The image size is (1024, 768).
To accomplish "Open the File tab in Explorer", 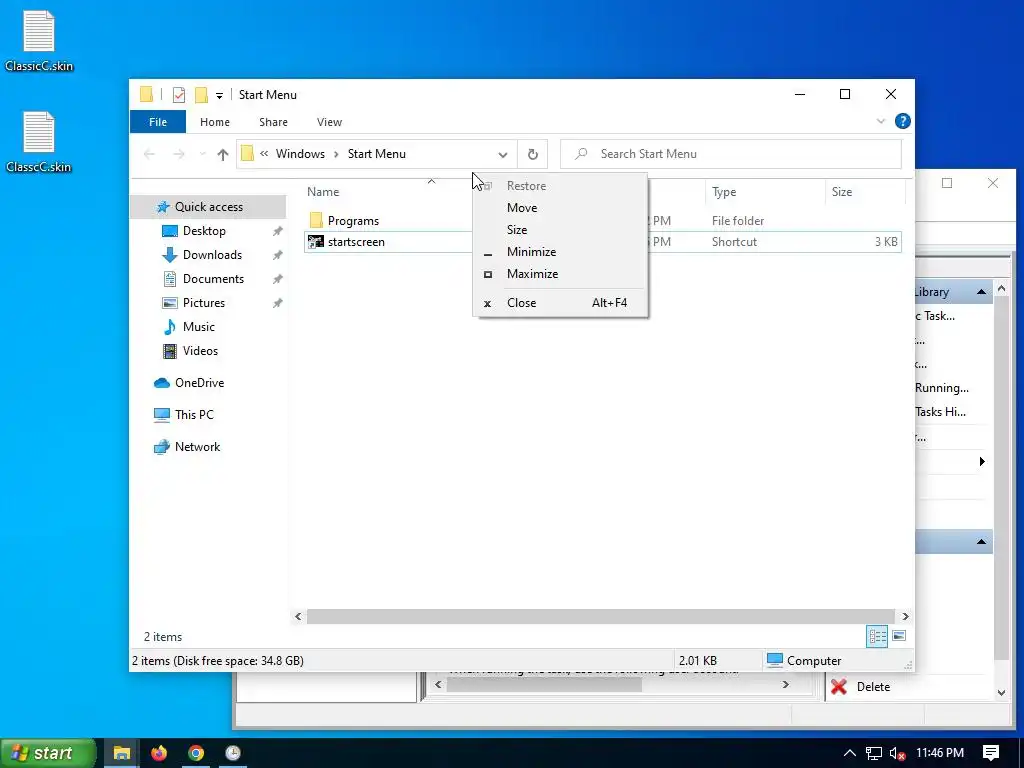I will click(158, 122).
